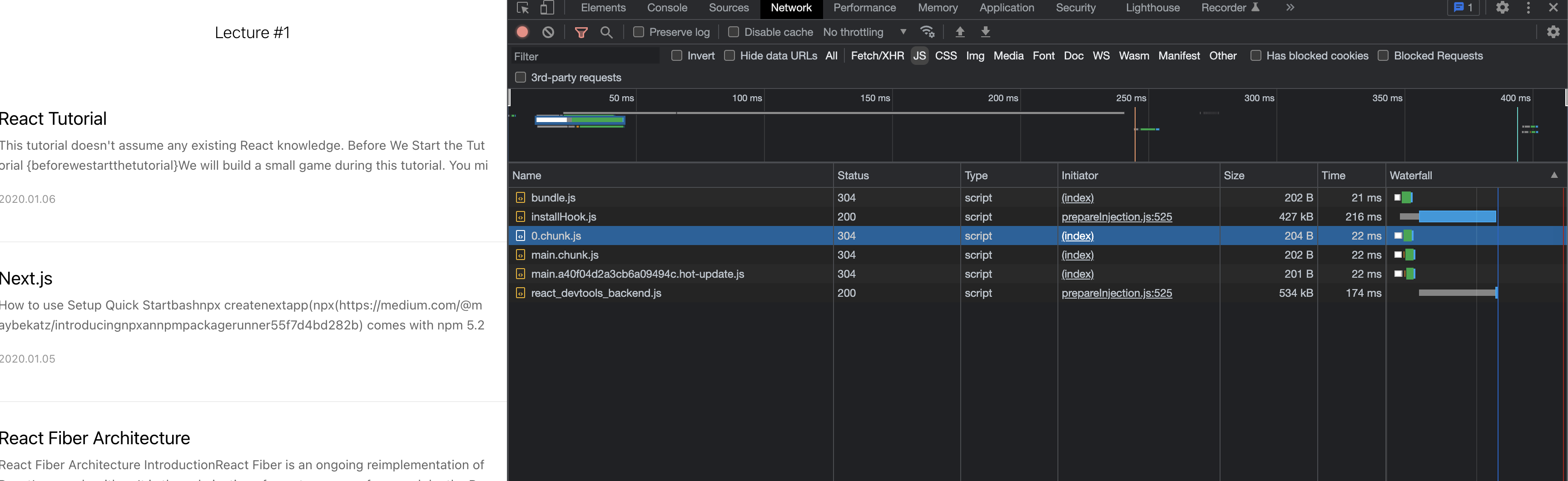Select the overview timeline blue request bar
This screenshot has width=1568, height=481.
580,120
